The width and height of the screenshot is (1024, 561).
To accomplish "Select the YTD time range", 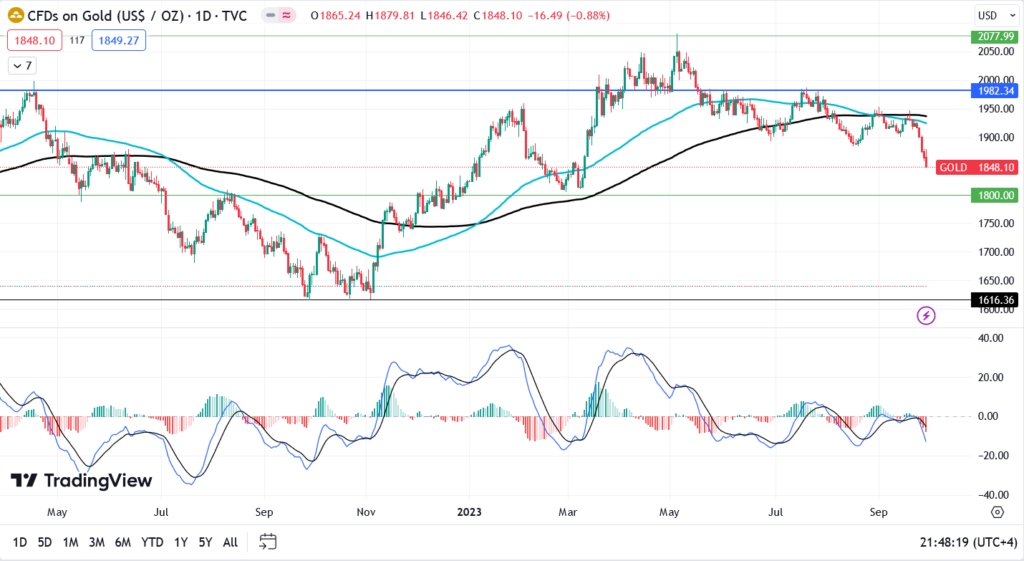I will click(x=152, y=542).
